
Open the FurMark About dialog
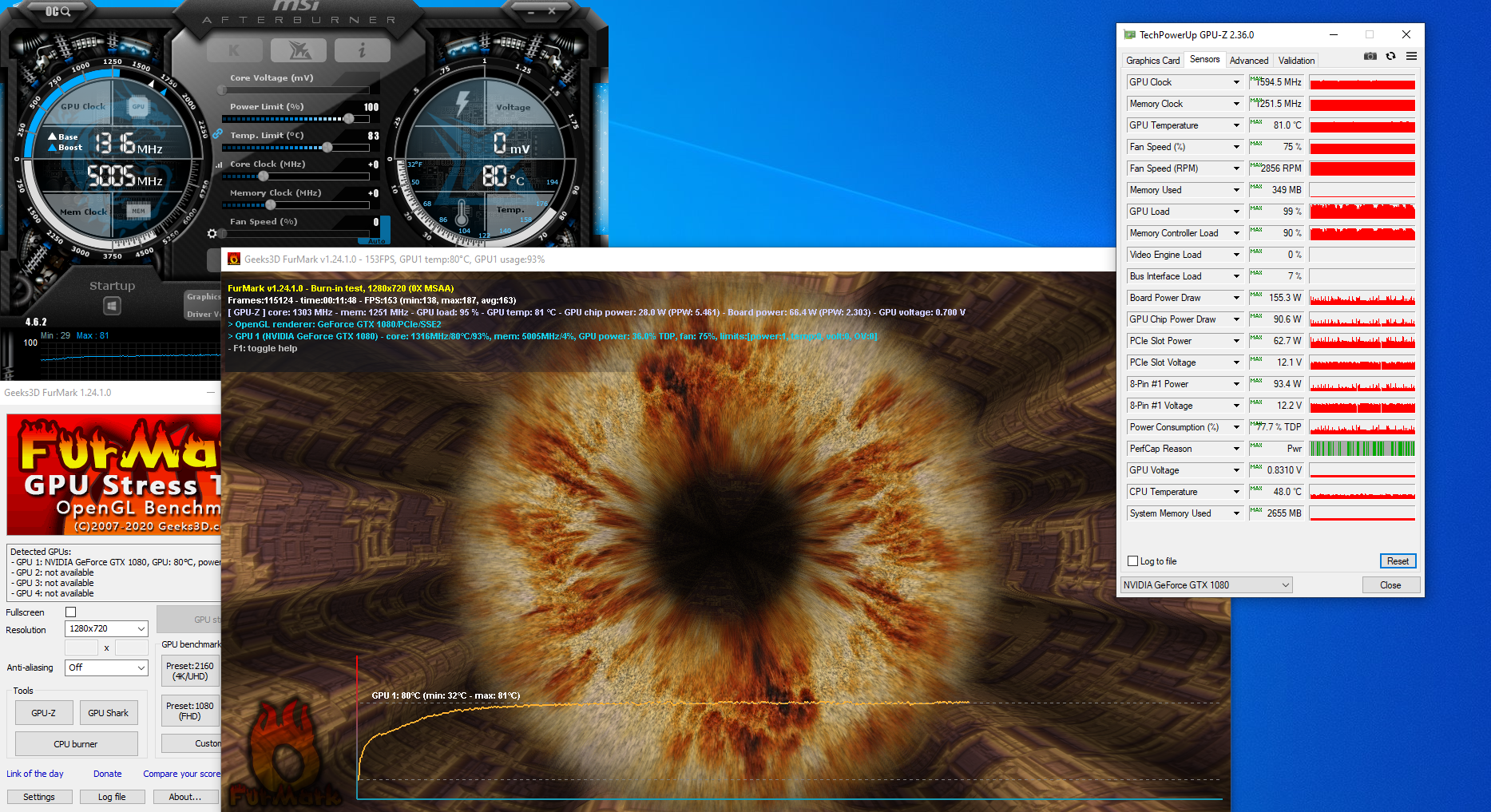(184, 797)
